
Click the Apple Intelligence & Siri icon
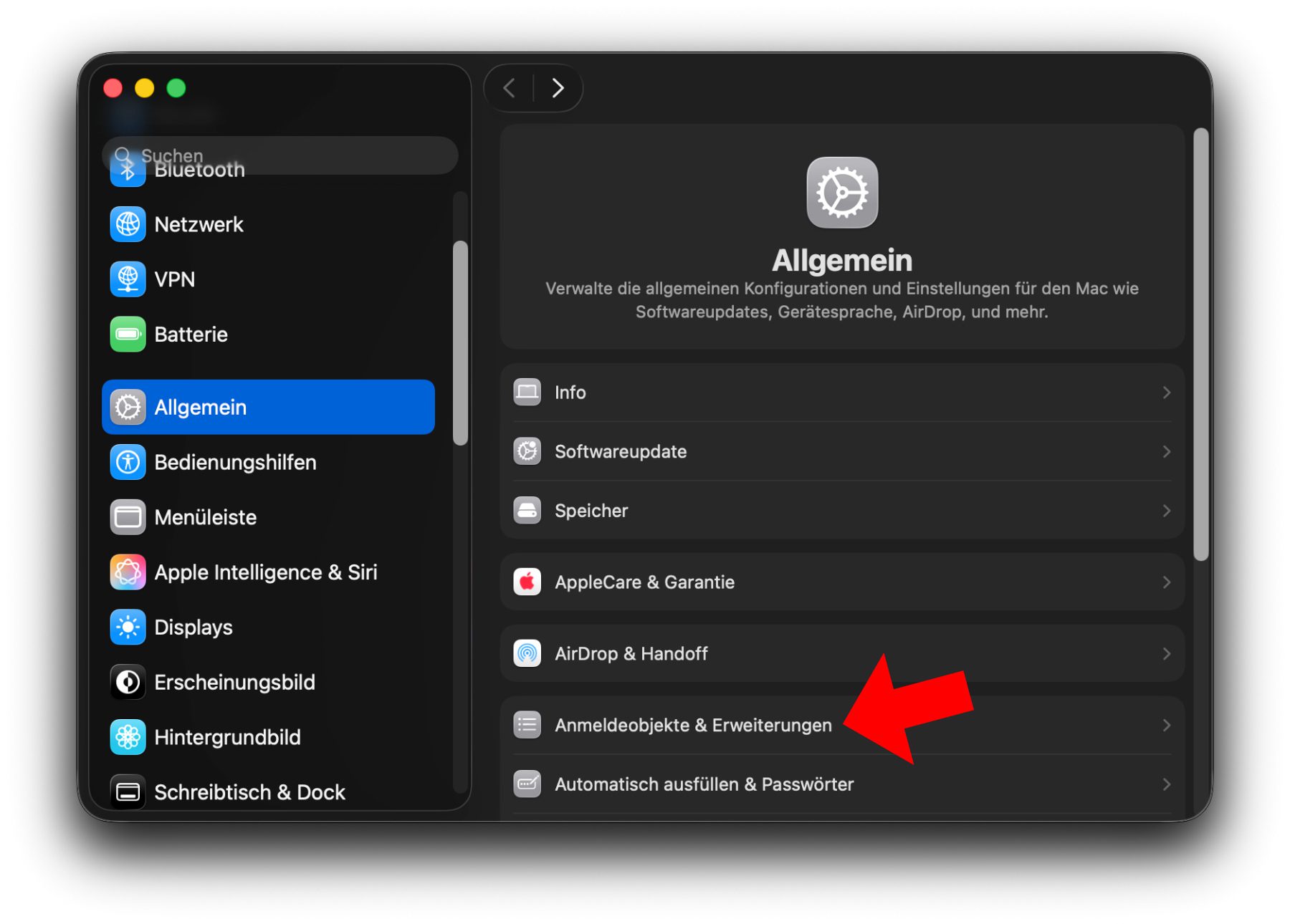pyautogui.click(x=128, y=572)
